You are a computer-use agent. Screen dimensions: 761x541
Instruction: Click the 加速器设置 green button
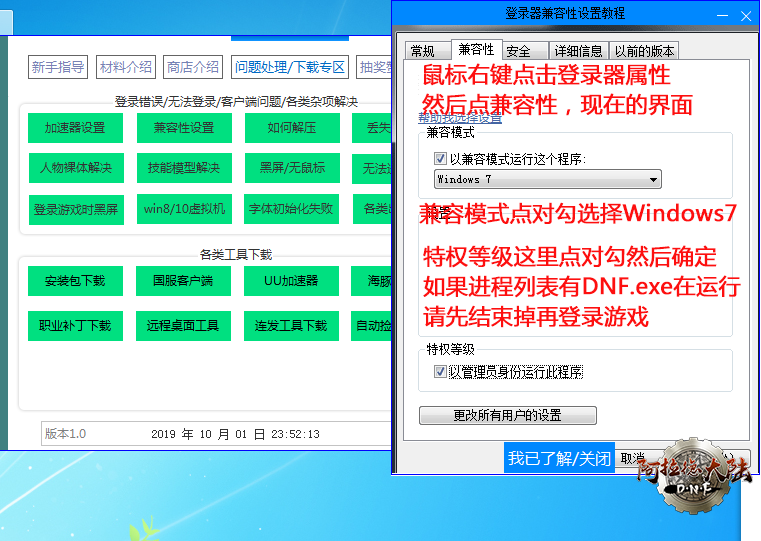click(x=75, y=128)
